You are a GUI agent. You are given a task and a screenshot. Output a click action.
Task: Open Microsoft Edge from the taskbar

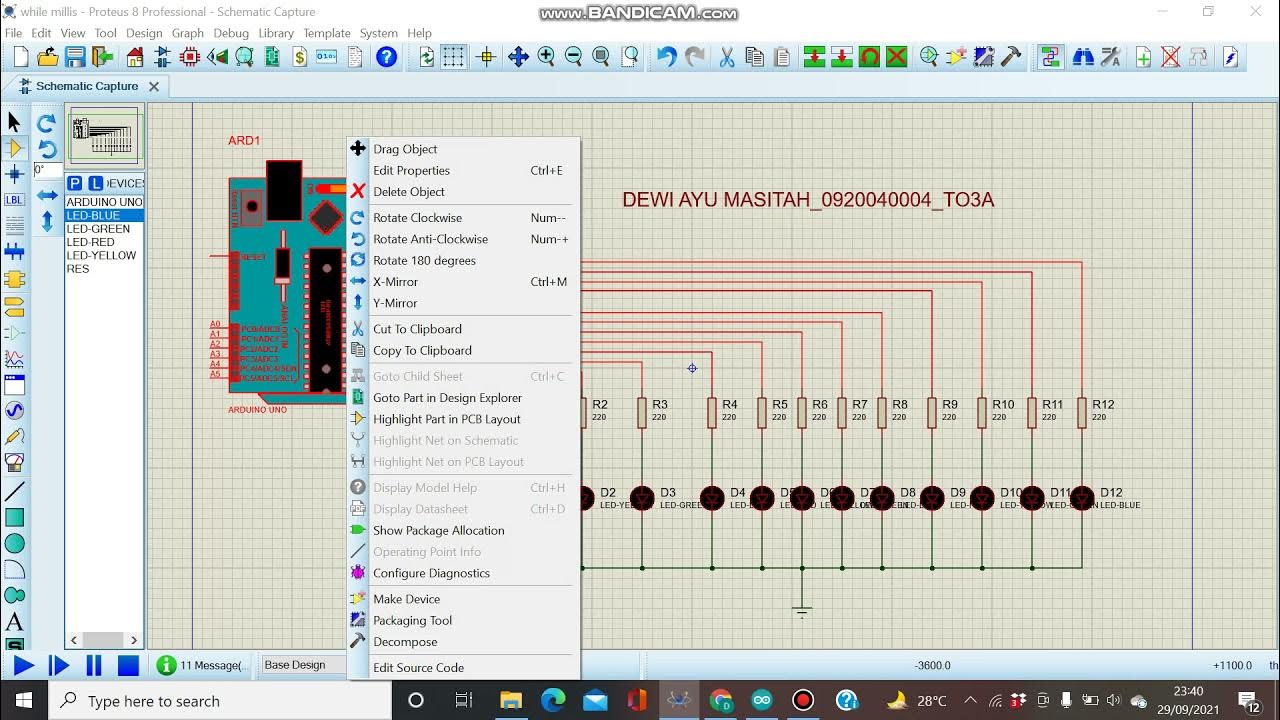553,700
